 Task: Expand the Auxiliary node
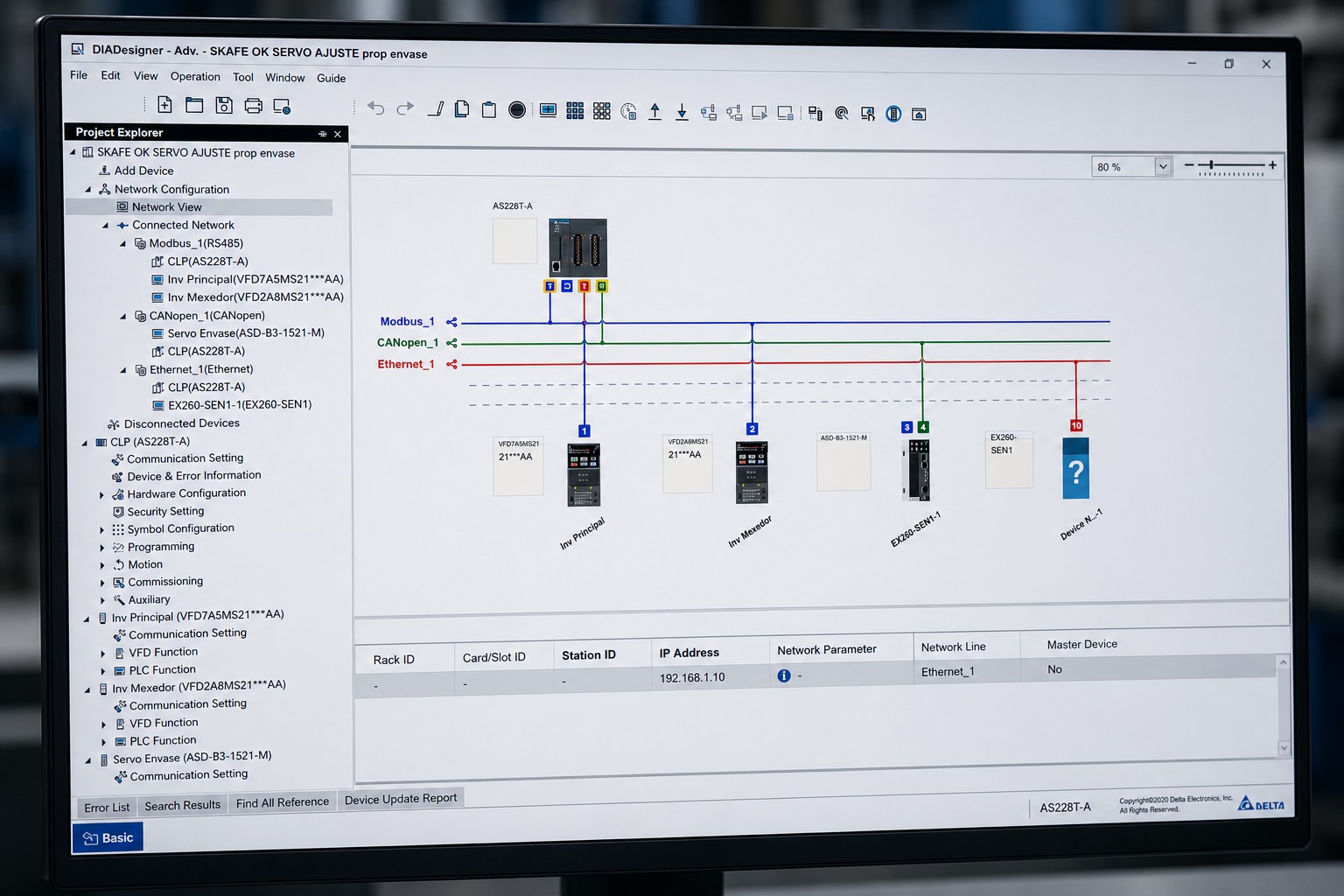click(x=102, y=600)
